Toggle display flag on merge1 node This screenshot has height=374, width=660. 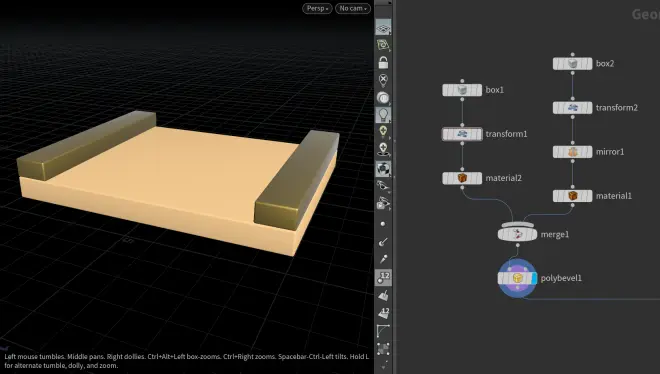[532, 234]
